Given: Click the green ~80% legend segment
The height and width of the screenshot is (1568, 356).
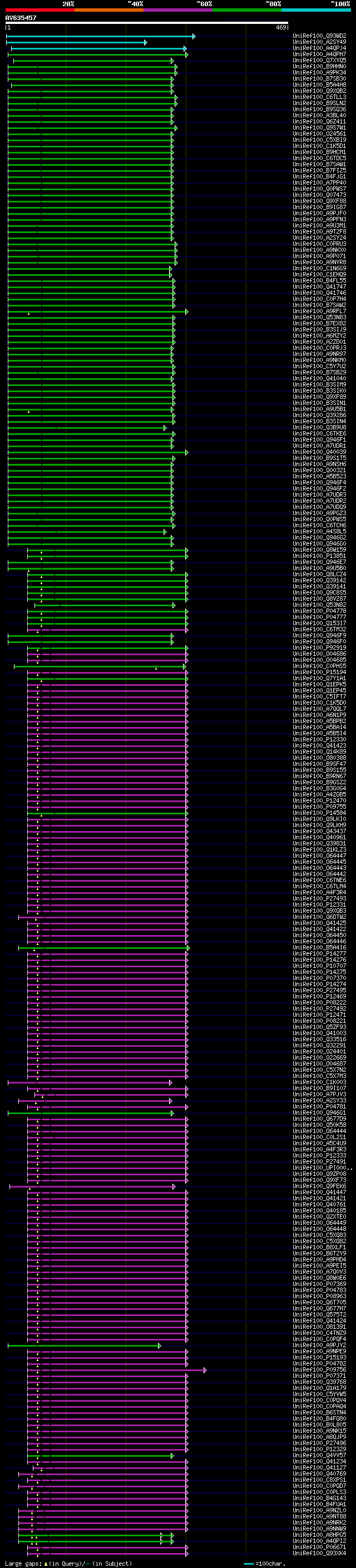Looking at the screenshot, I should [247, 10].
